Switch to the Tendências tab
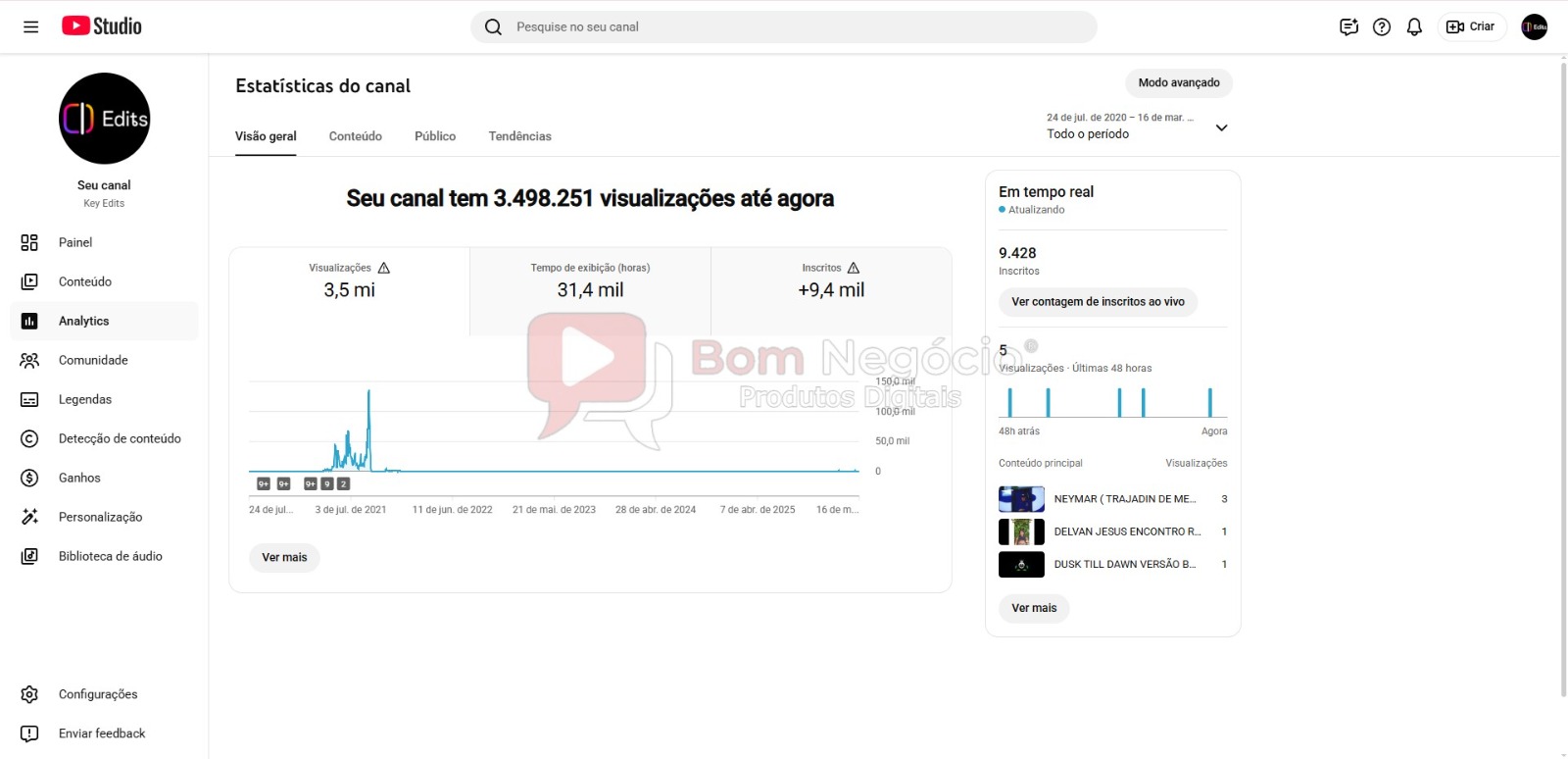Viewport: 1568px width, 759px height. [x=519, y=136]
